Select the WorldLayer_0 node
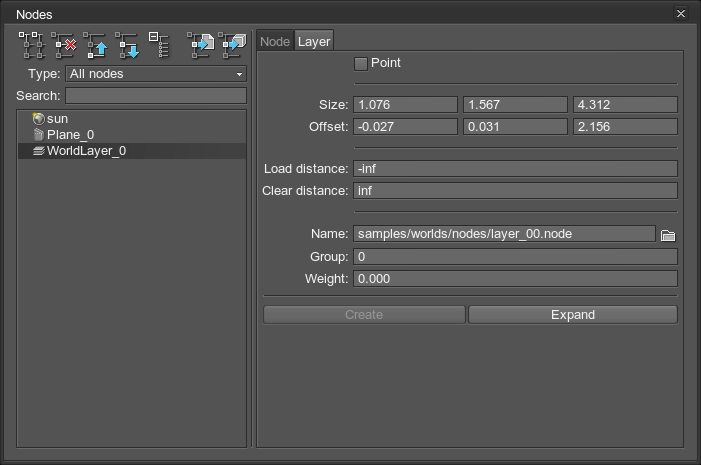701x465 pixels. (x=86, y=151)
